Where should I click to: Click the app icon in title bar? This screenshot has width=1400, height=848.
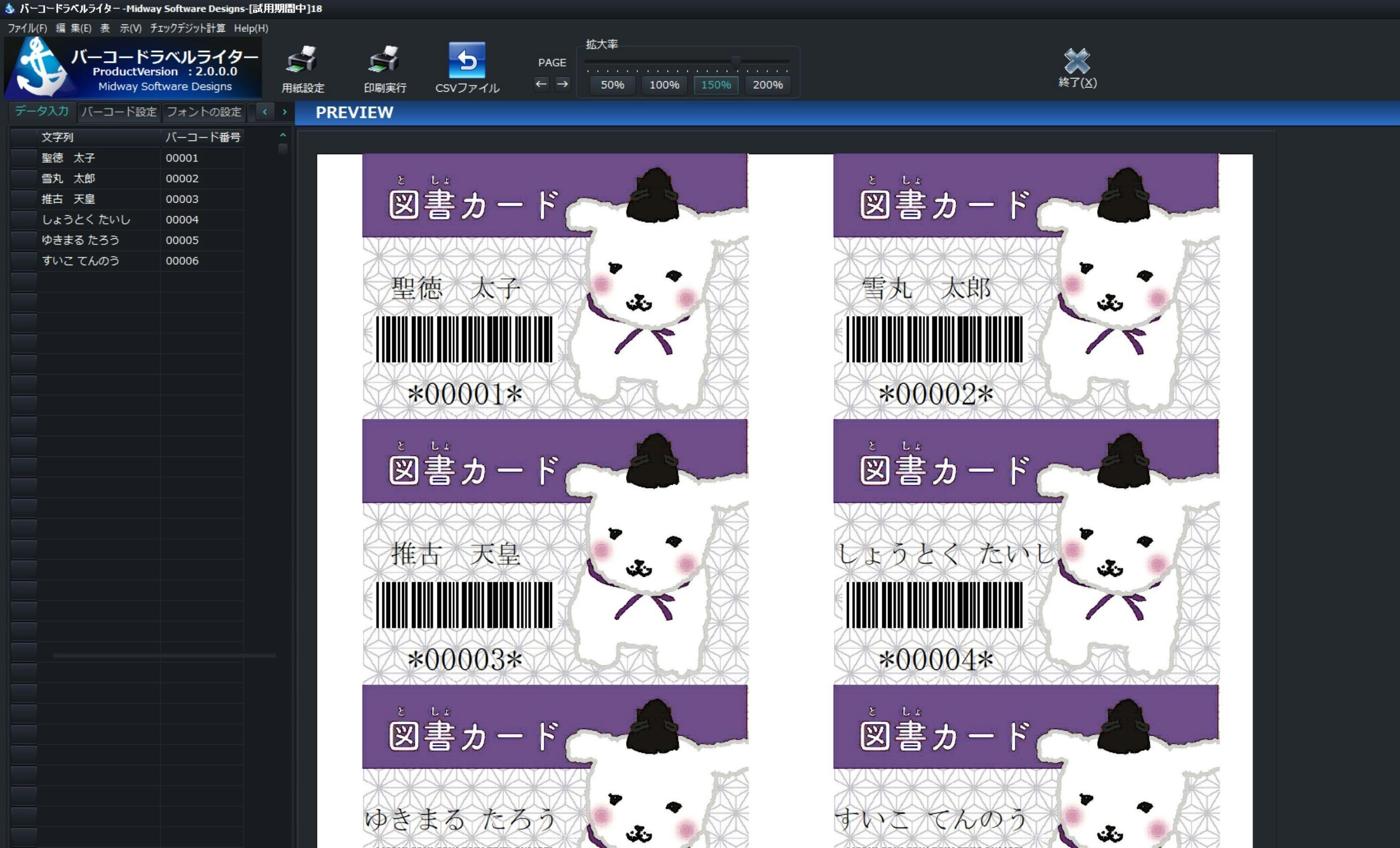[x=9, y=8]
